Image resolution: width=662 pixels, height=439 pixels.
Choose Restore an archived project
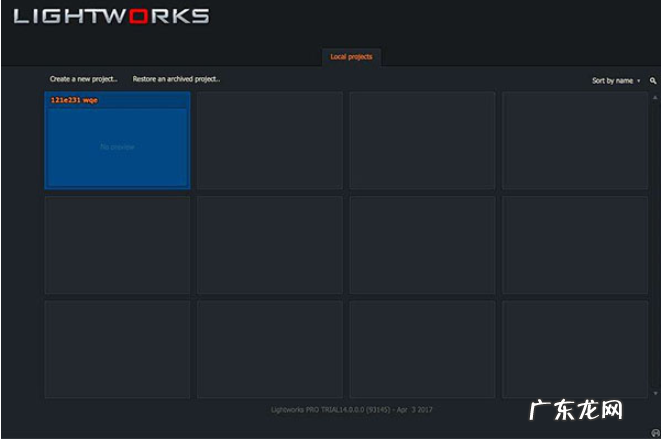(176, 79)
